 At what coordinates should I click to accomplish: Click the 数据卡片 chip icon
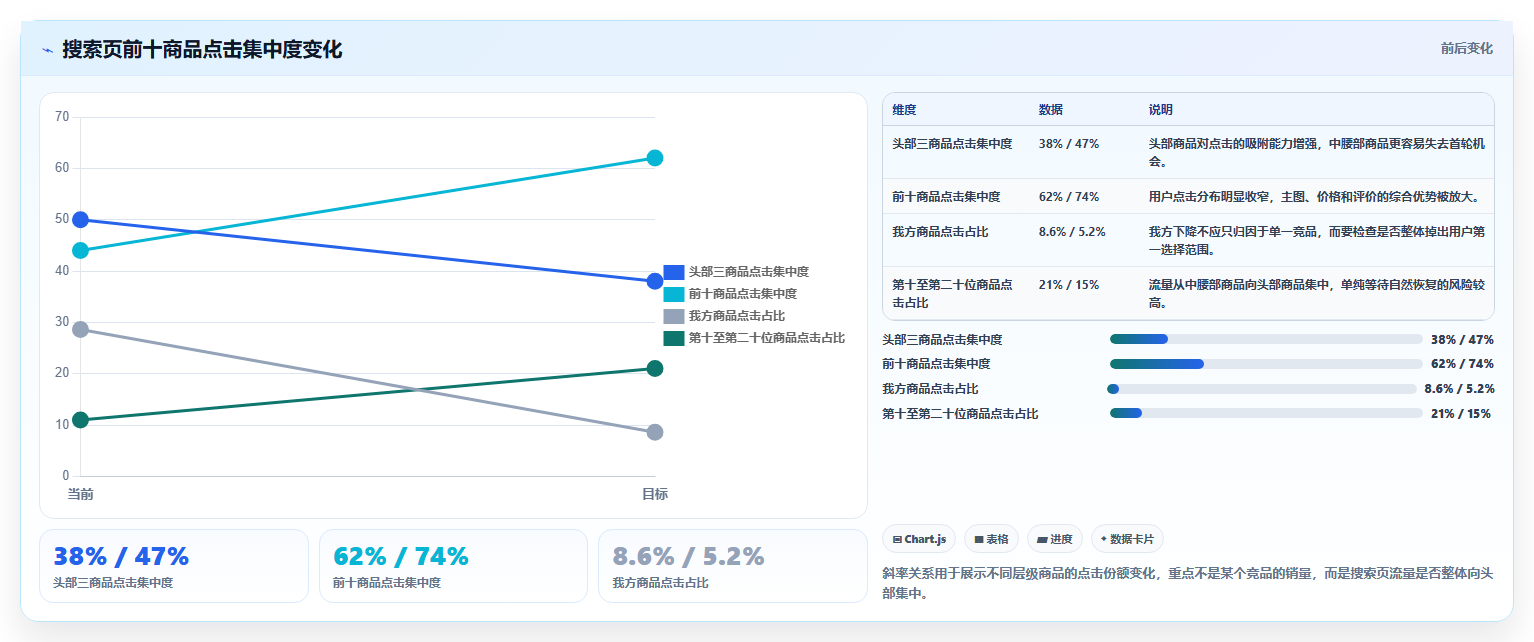click(1104, 539)
